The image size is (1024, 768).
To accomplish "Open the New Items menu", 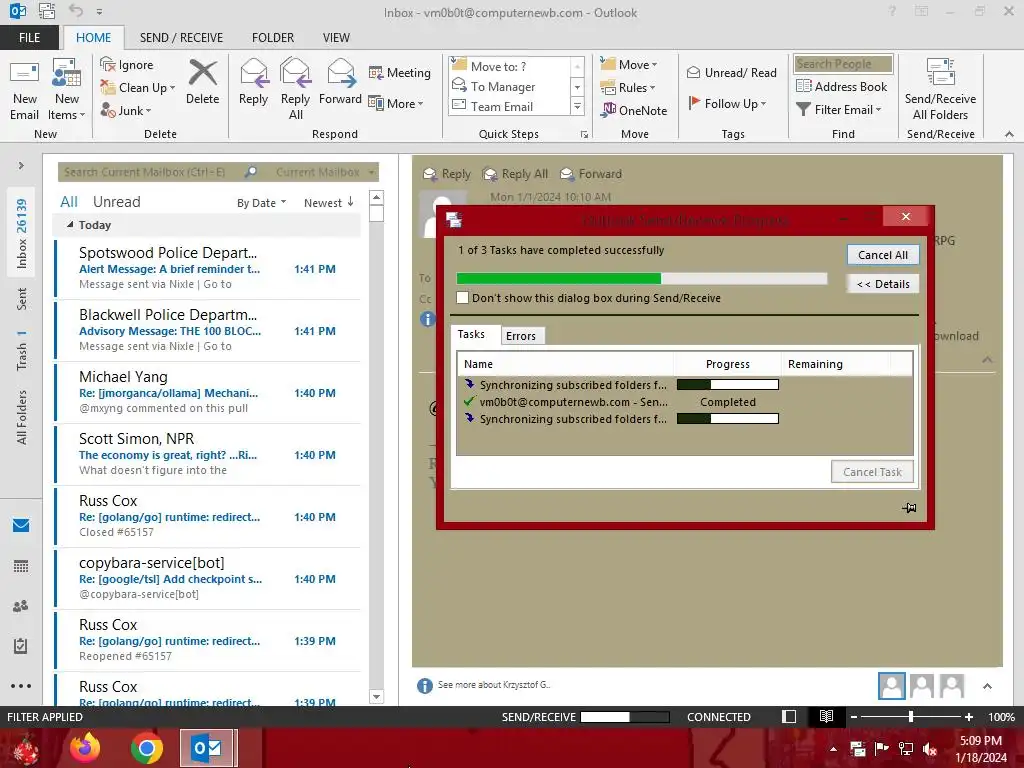I will [x=67, y=89].
